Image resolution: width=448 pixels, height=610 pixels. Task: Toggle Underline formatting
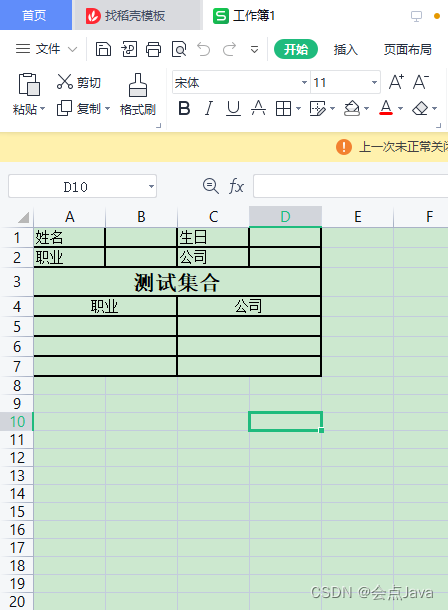(233, 109)
